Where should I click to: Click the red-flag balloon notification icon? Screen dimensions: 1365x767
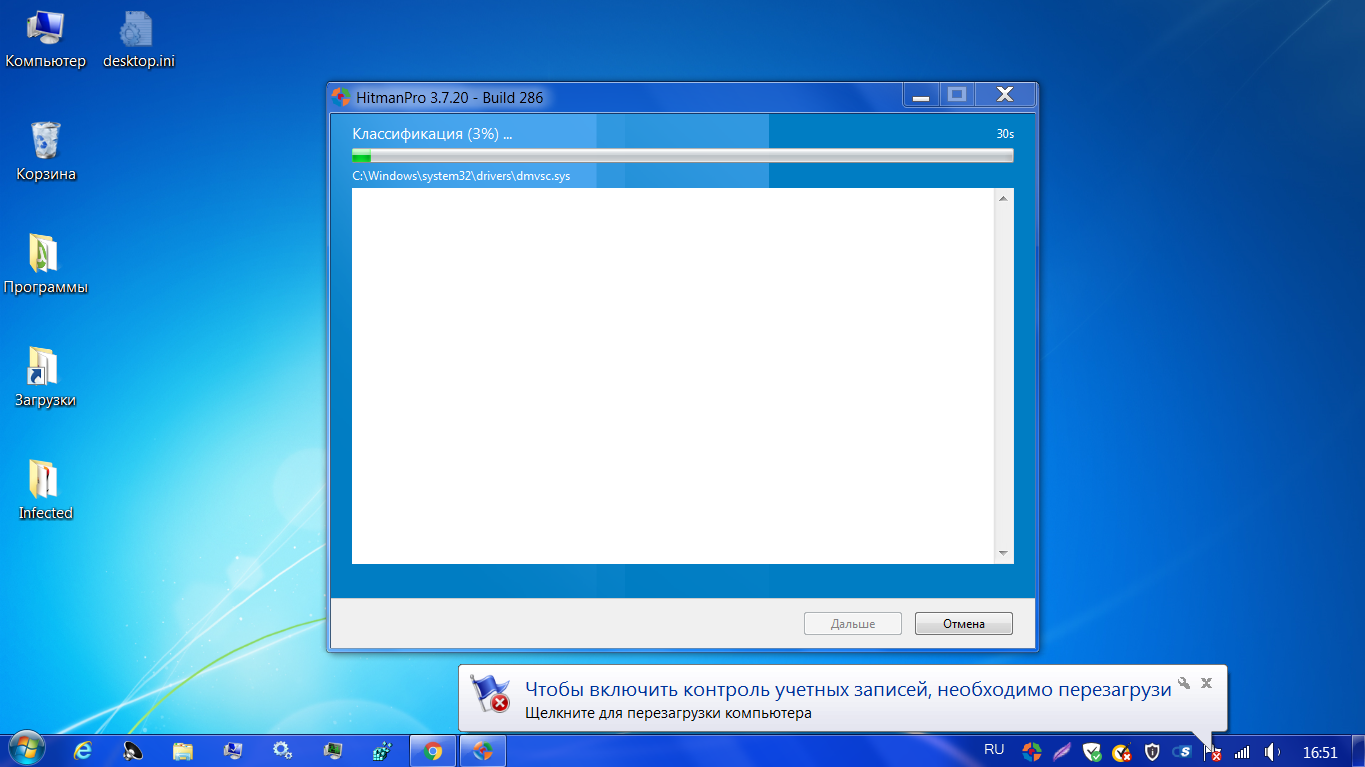click(x=489, y=692)
